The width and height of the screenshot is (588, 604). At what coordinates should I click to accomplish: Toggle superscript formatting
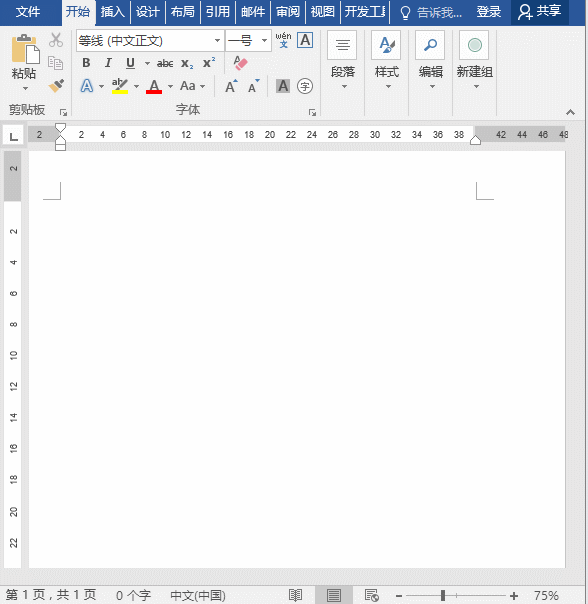(x=209, y=62)
